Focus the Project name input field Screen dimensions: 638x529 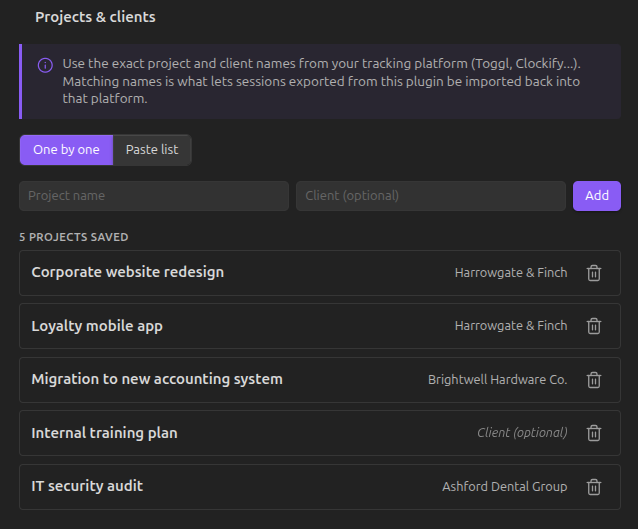pyautogui.click(x=154, y=196)
